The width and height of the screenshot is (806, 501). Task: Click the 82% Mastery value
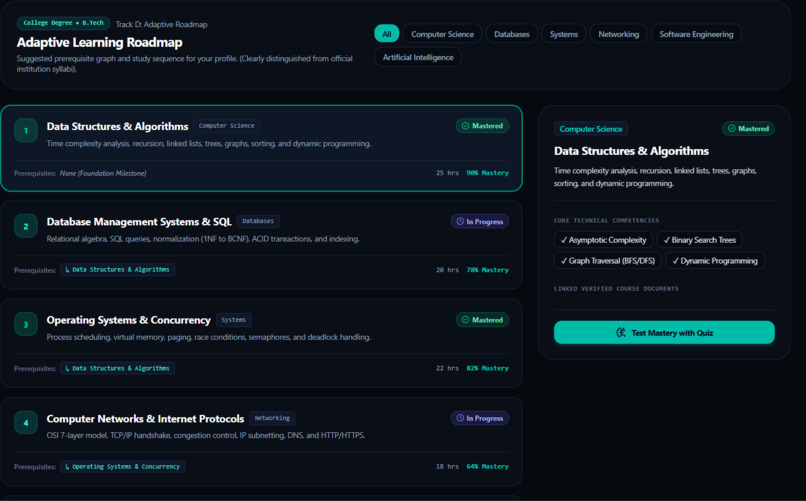487,368
